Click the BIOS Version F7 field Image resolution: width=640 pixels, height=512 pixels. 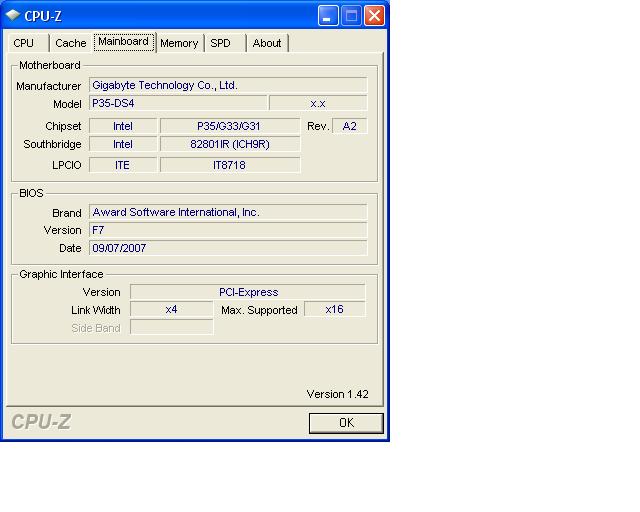coord(228,230)
